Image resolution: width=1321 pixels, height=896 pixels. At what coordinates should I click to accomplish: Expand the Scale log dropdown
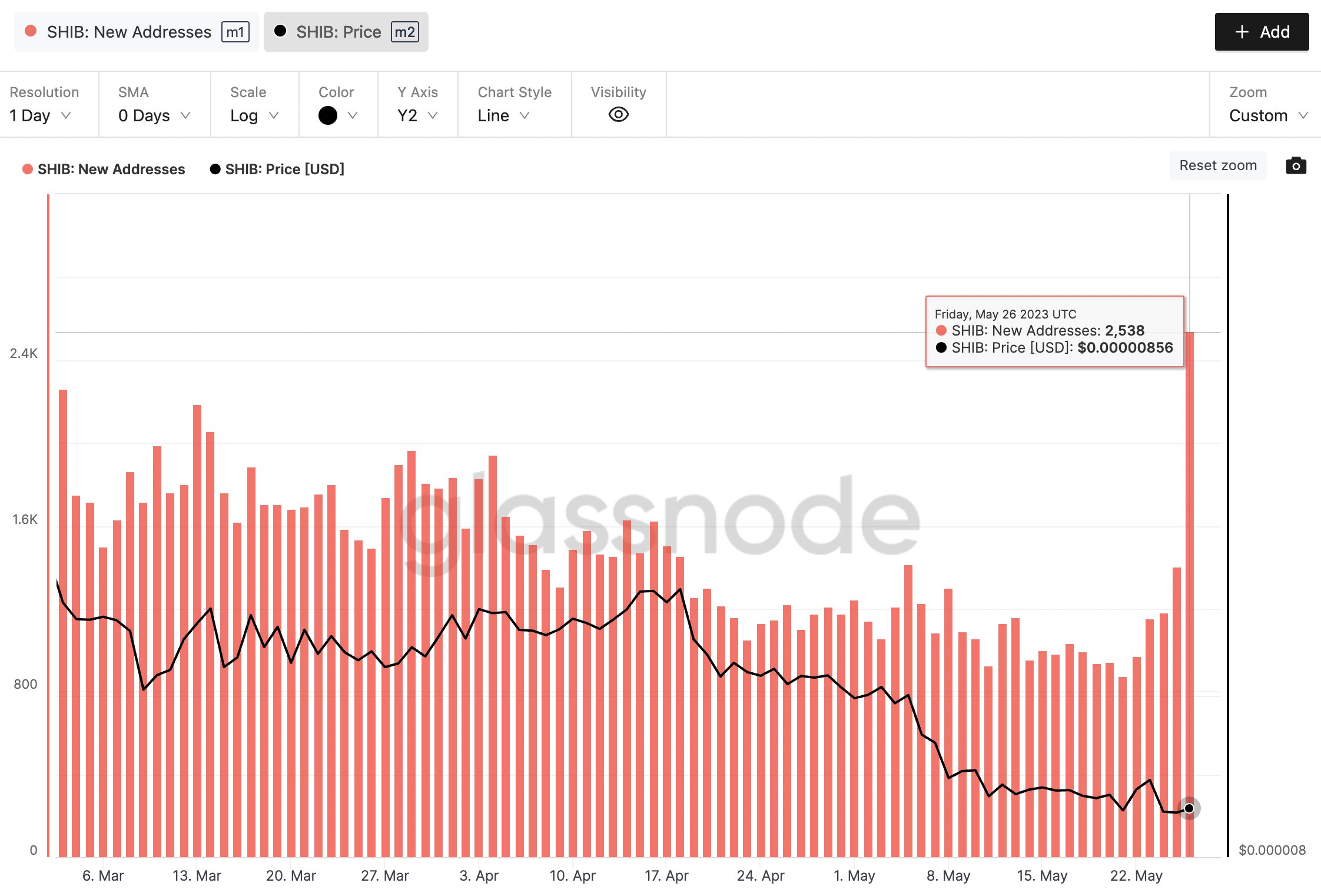[x=253, y=113]
